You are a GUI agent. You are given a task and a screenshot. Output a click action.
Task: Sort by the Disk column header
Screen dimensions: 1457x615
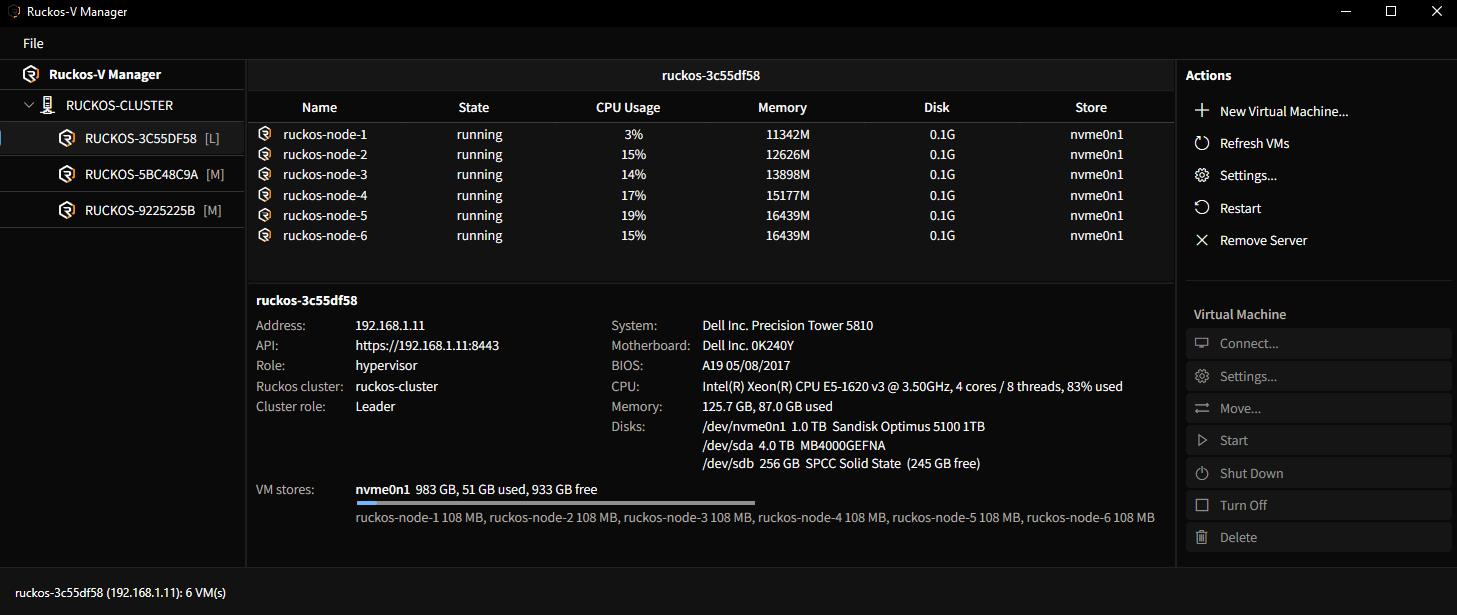(x=937, y=107)
